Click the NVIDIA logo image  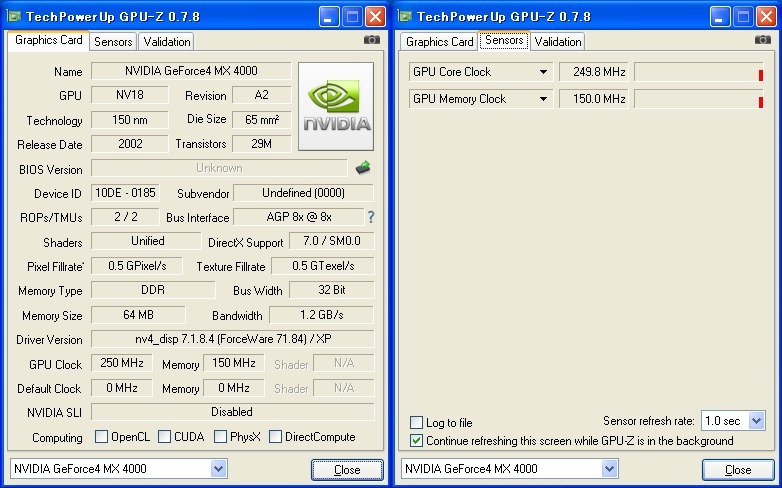tap(336, 106)
